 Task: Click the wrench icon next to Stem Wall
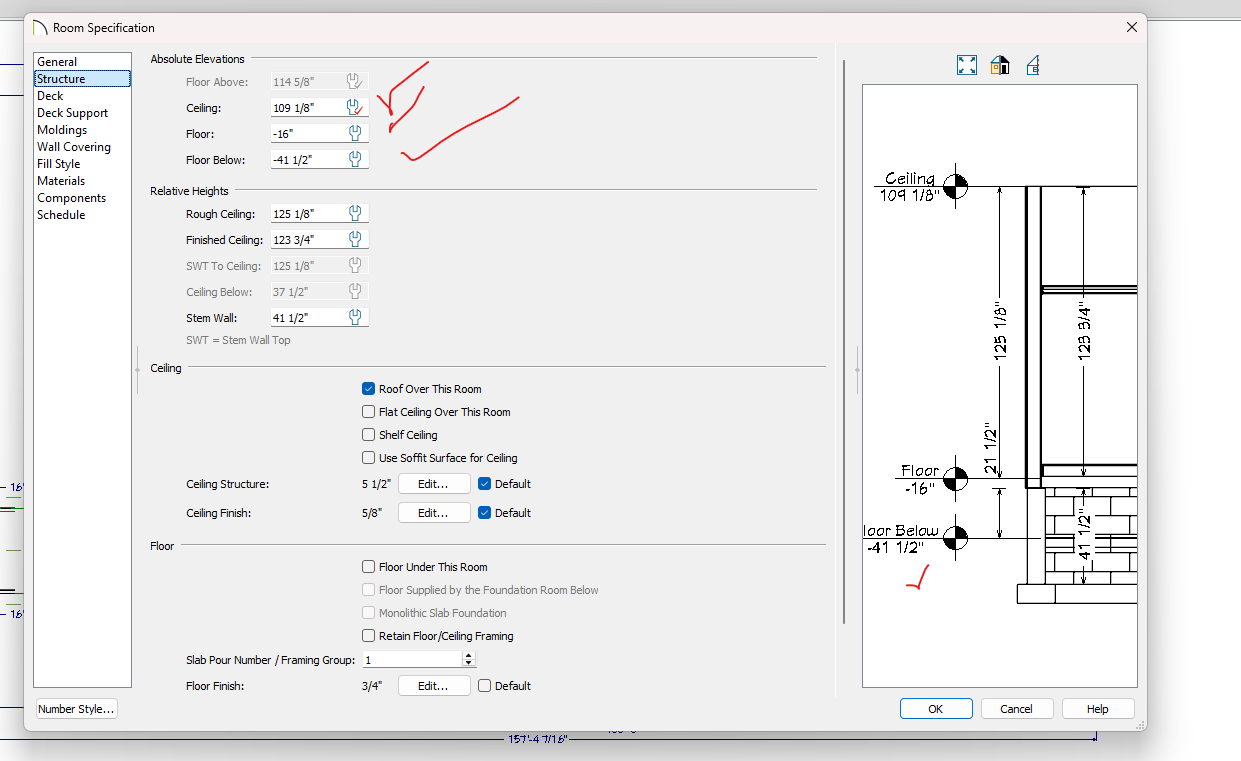354,317
